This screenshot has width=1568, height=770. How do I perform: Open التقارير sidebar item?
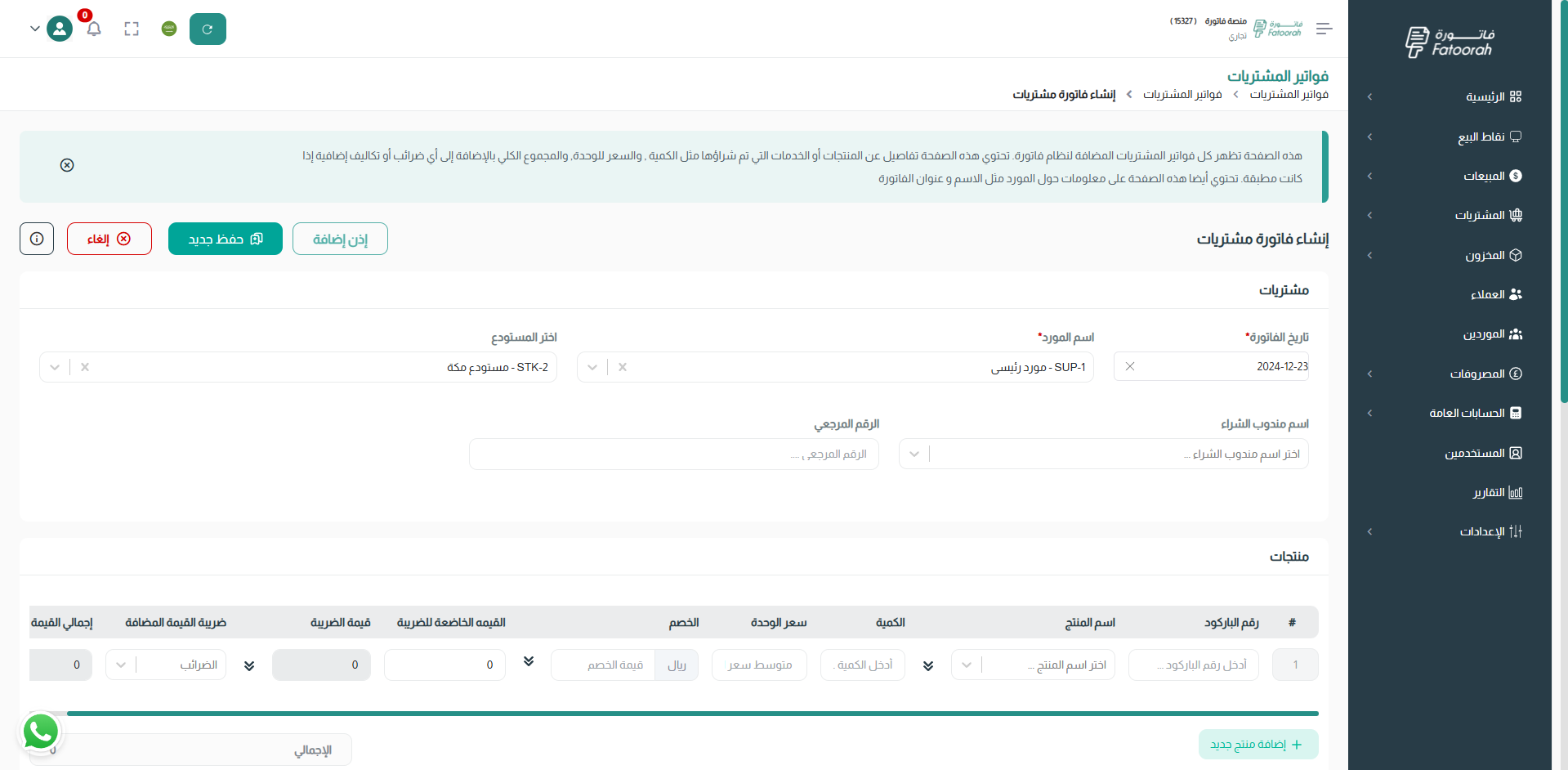point(1497,492)
